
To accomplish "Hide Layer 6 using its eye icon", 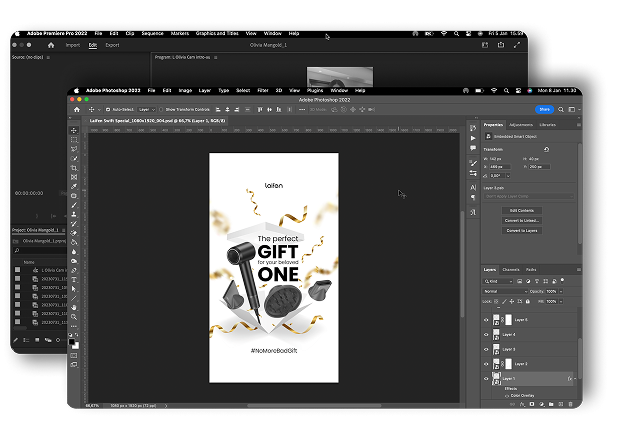I will point(486,320).
